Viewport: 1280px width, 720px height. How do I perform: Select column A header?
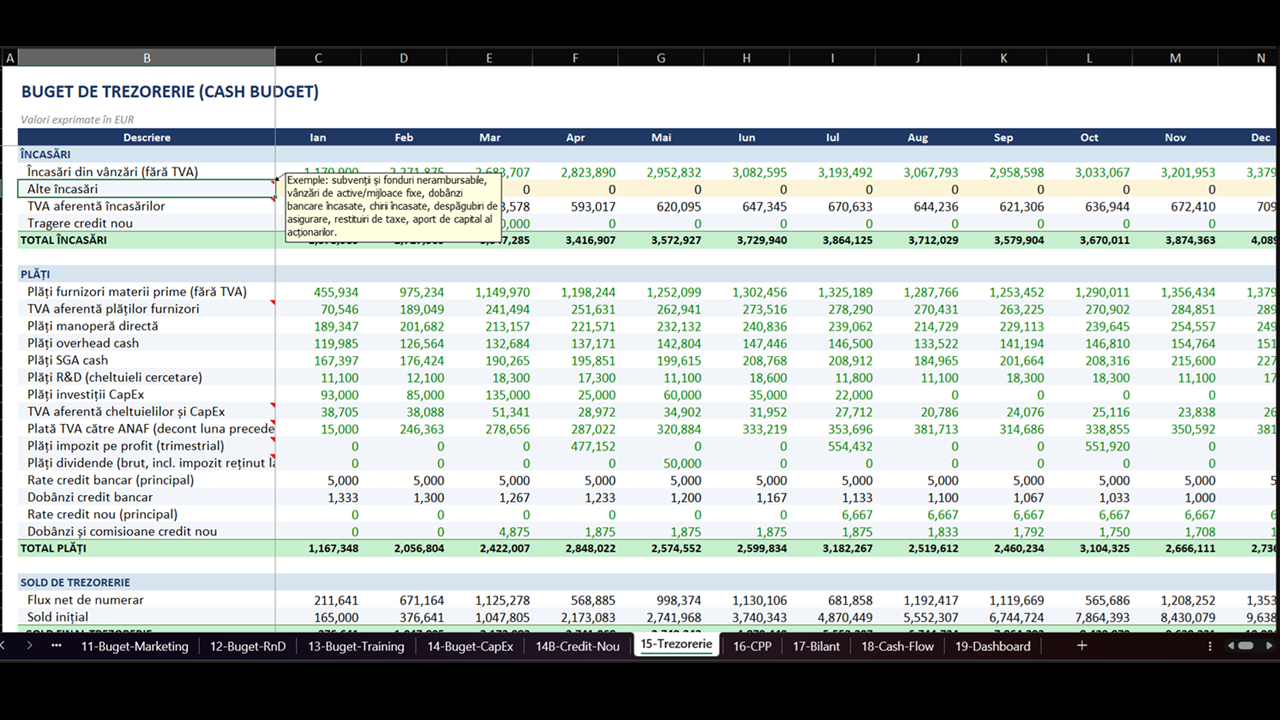[10, 58]
